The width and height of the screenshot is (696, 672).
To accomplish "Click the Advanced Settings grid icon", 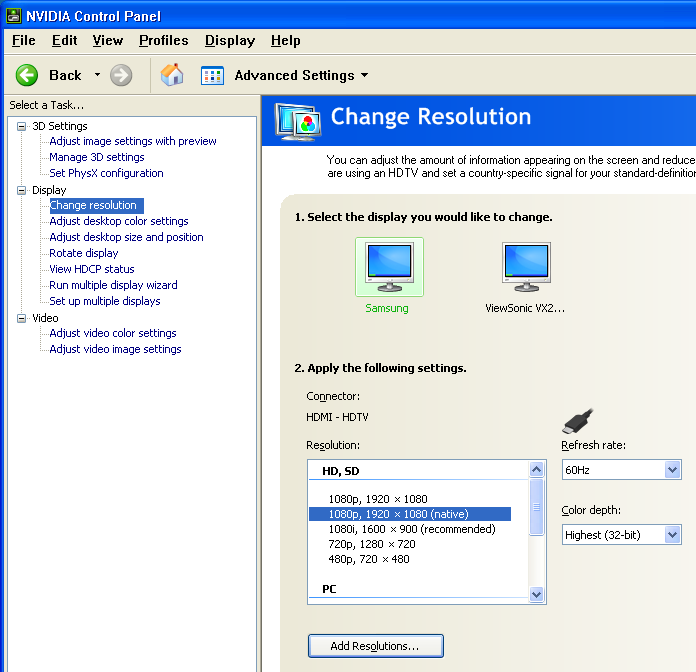I will coord(212,75).
